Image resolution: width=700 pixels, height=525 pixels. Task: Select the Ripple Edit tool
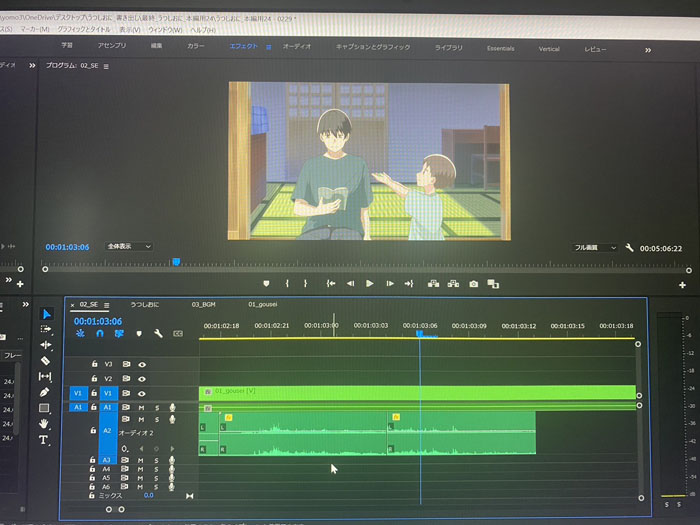[46, 345]
